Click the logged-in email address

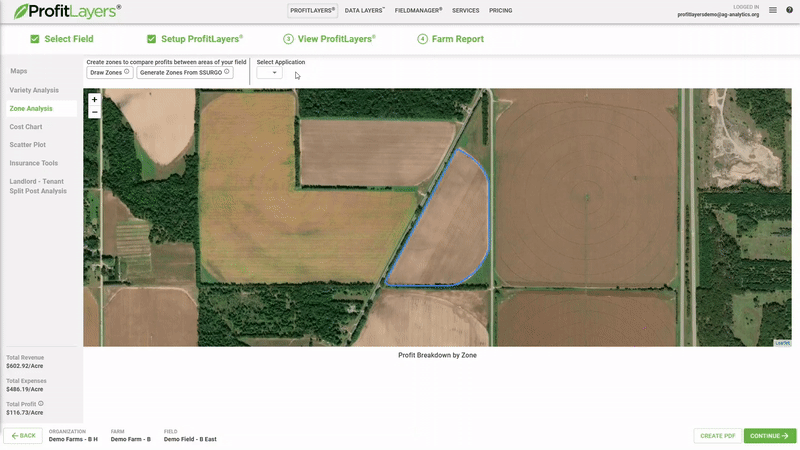click(718, 14)
